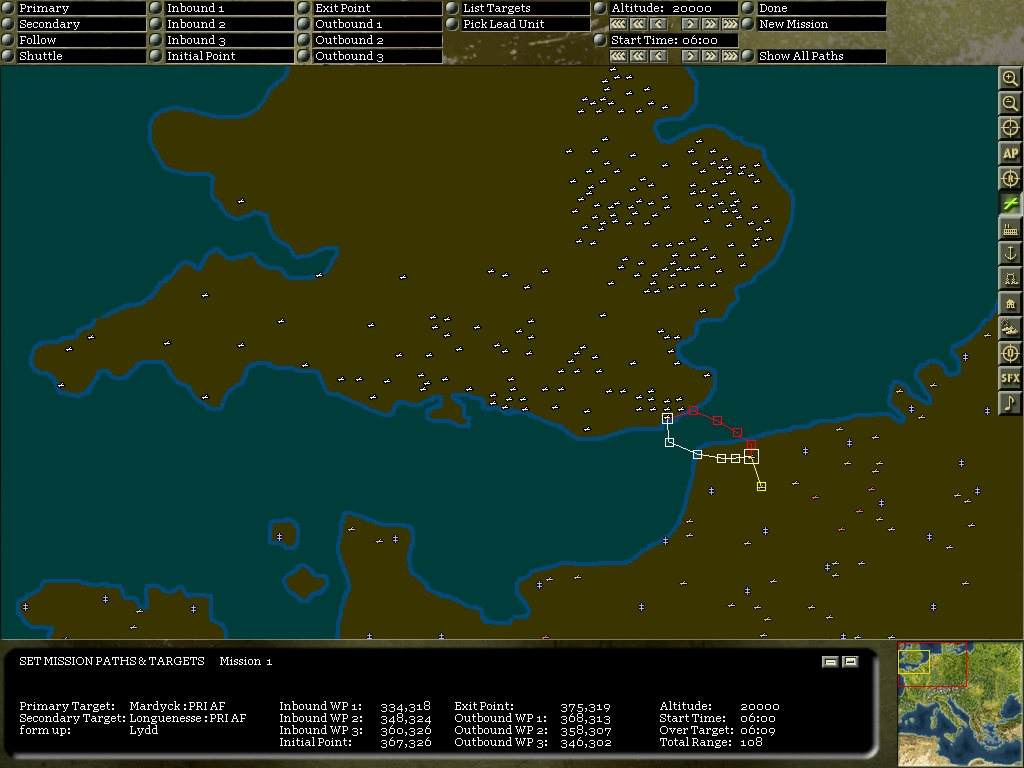Move start time earlier with triple left arrow

pos(618,56)
